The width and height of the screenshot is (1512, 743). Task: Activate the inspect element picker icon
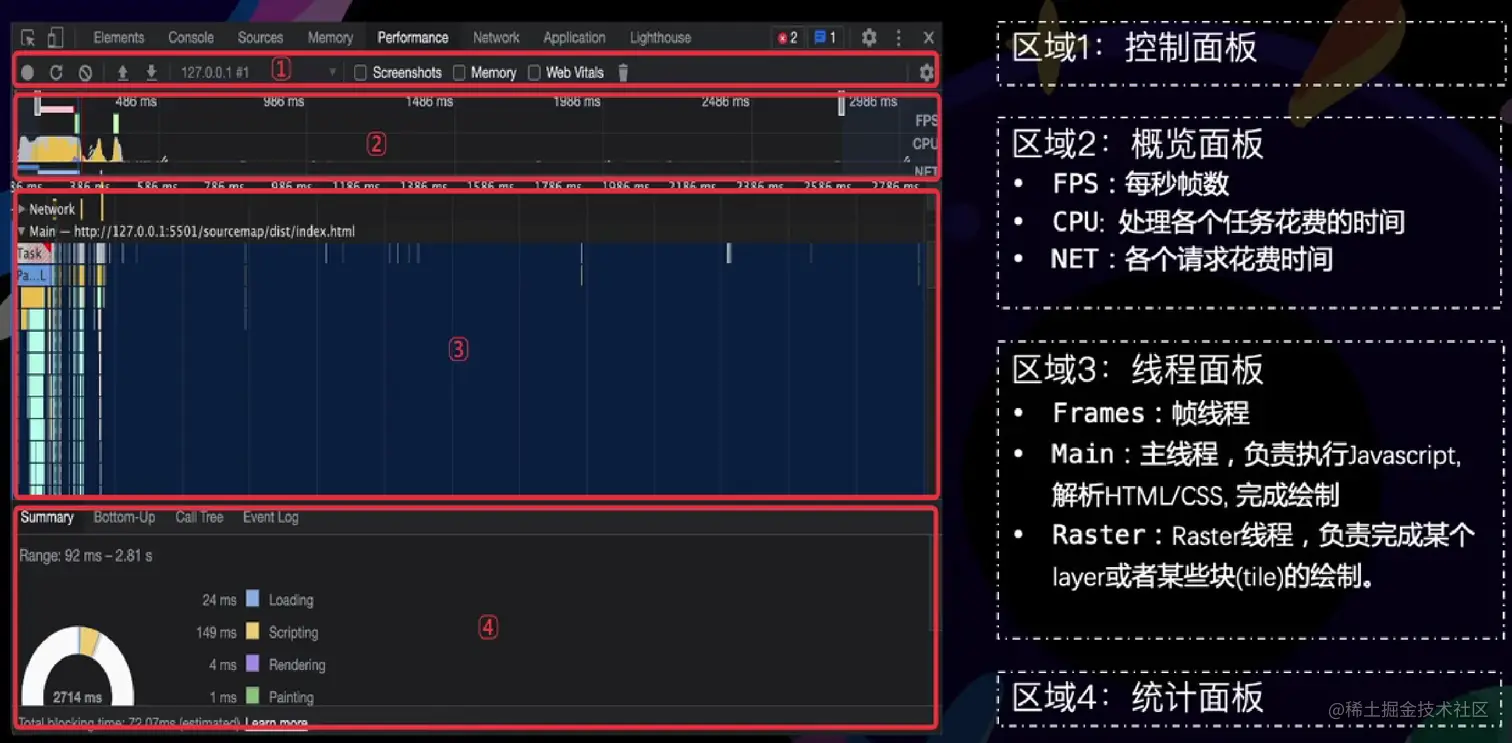coord(28,38)
